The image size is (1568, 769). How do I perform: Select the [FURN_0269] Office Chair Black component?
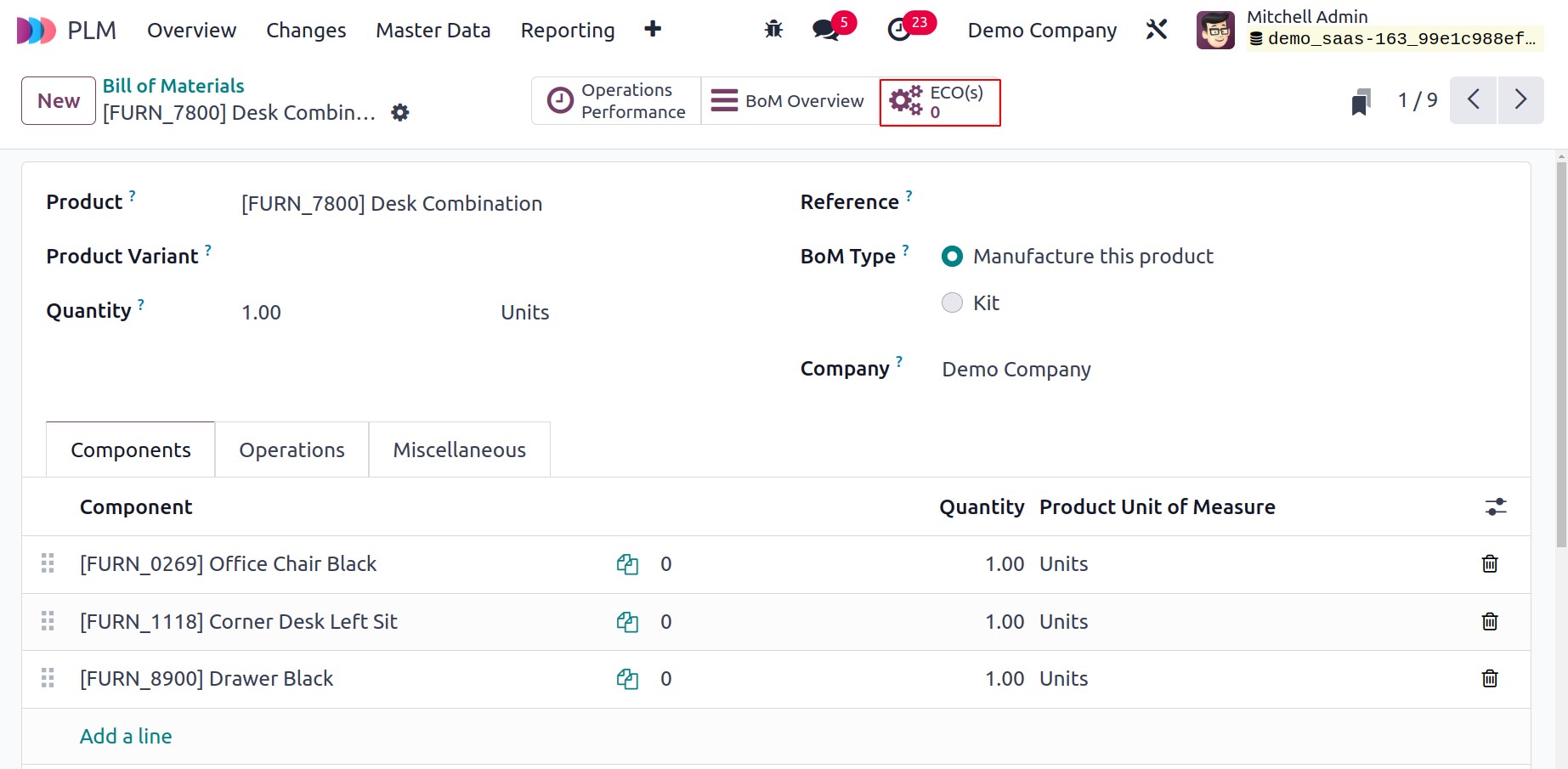click(228, 564)
